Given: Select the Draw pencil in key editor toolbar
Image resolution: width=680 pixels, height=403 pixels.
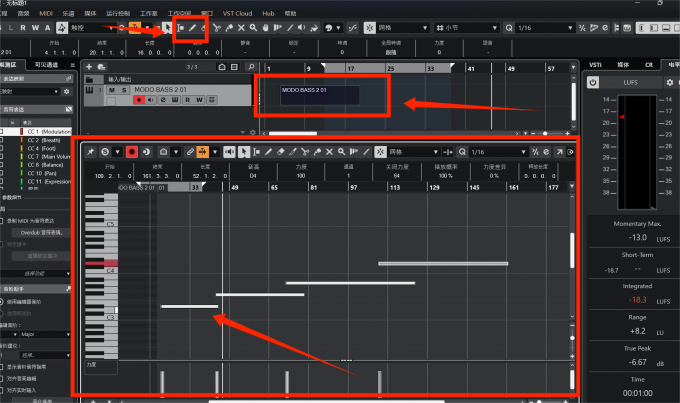Looking at the screenshot, I should [x=268, y=152].
